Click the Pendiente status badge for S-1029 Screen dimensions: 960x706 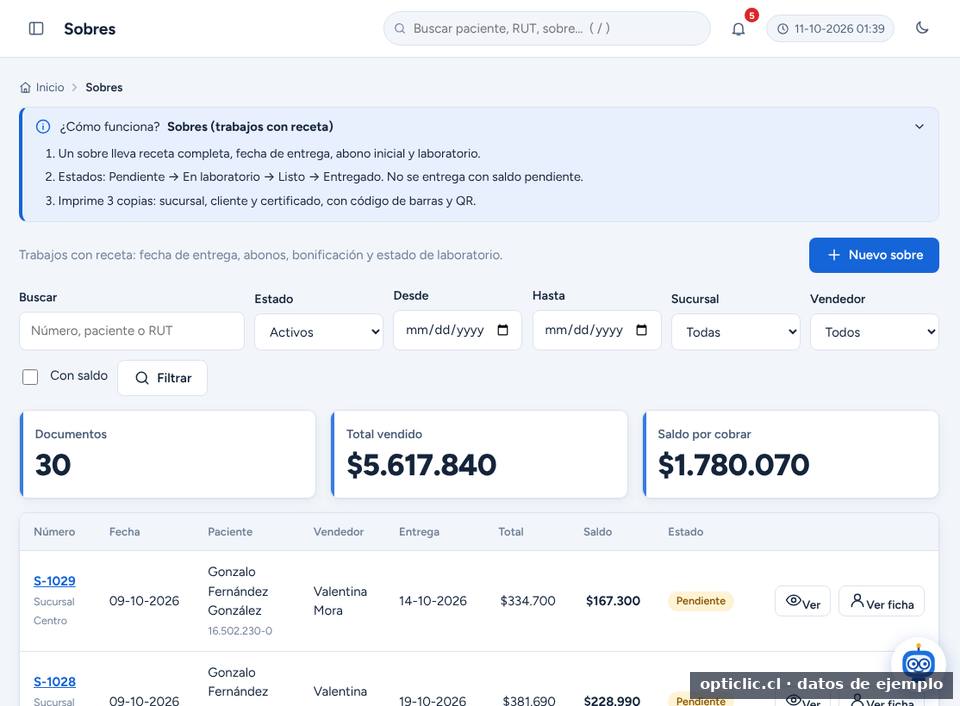coord(700,601)
